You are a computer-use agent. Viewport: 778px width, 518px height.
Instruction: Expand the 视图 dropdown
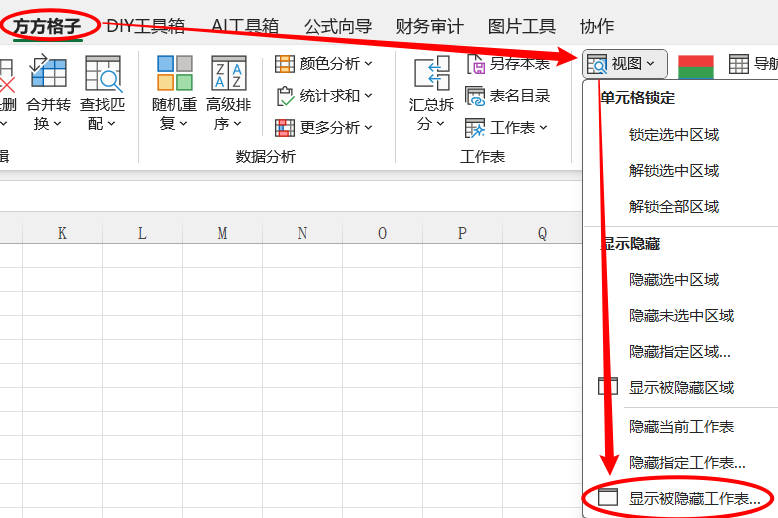[x=625, y=64]
